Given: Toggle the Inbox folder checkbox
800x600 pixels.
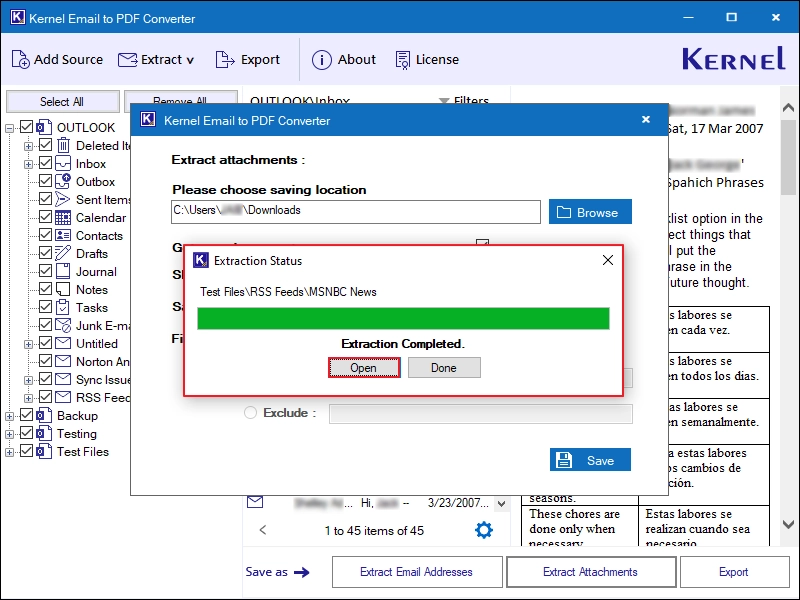Looking at the screenshot, I should [x=45, y=163].
